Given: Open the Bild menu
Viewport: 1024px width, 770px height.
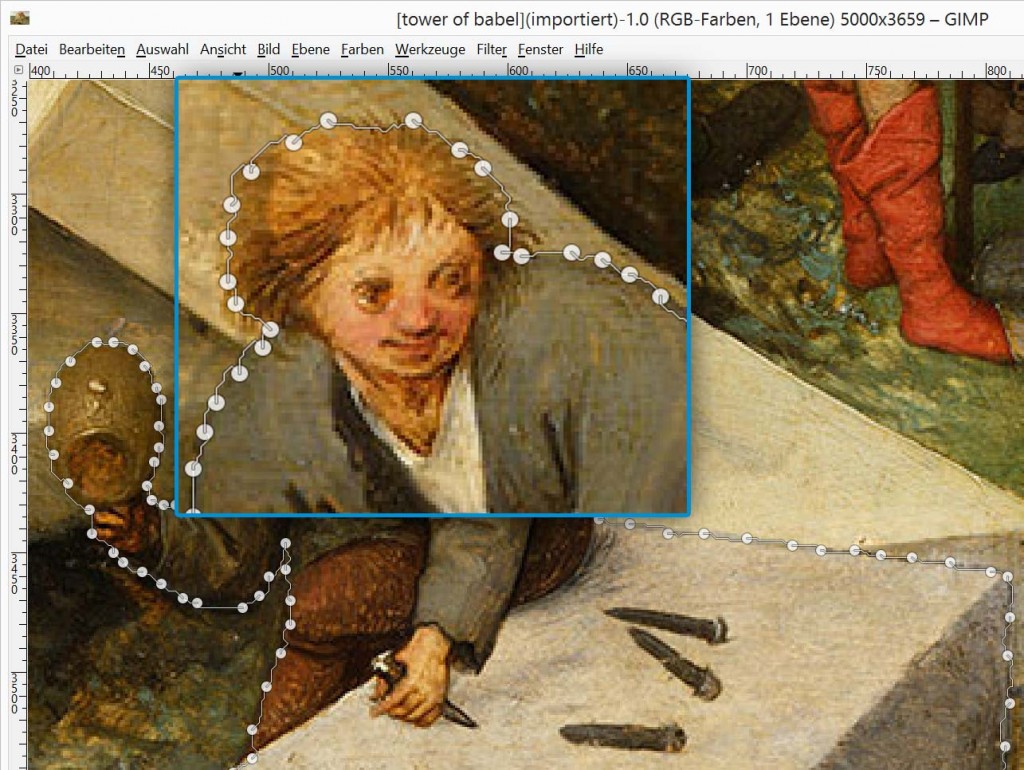Looking at the screenshot, I should (268, 49).
